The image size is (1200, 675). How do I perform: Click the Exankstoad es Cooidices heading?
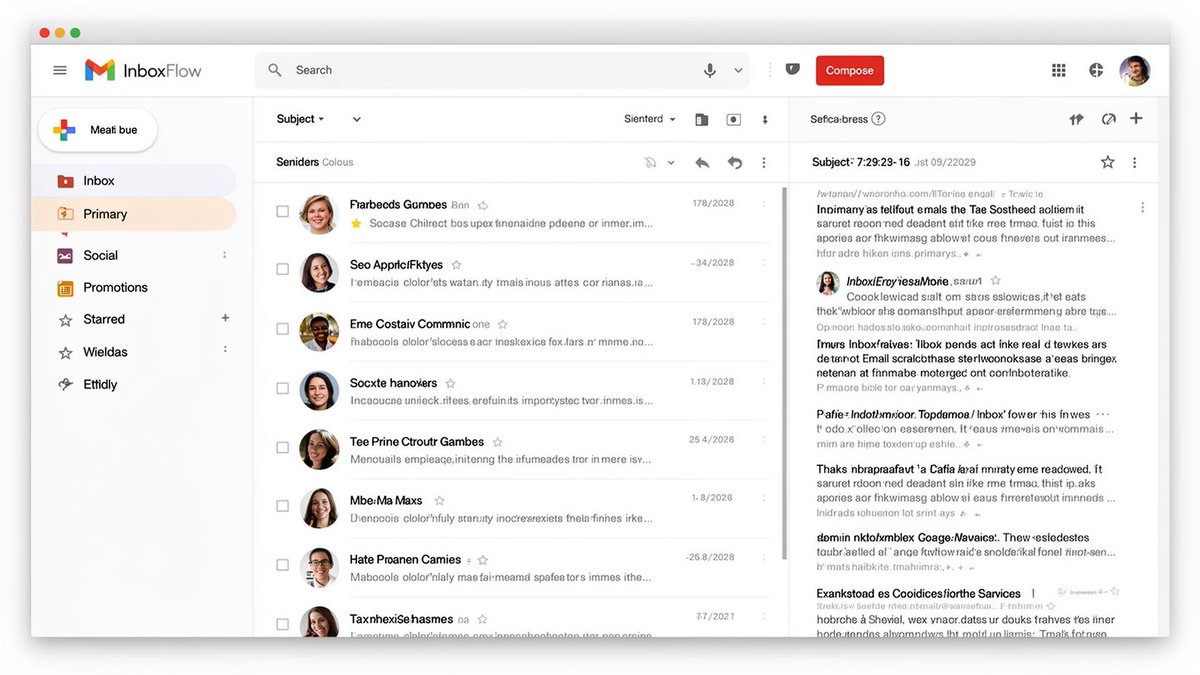(918, 593)
